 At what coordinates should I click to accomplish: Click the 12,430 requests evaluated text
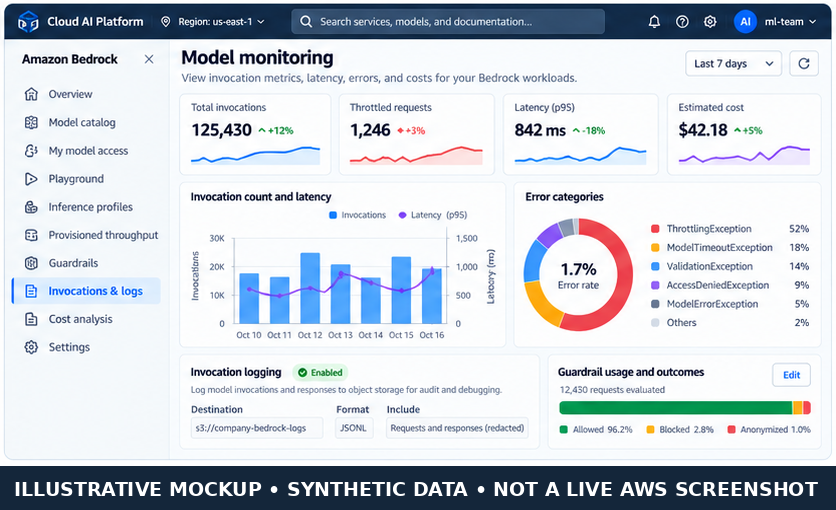click(x=612, y=390)
